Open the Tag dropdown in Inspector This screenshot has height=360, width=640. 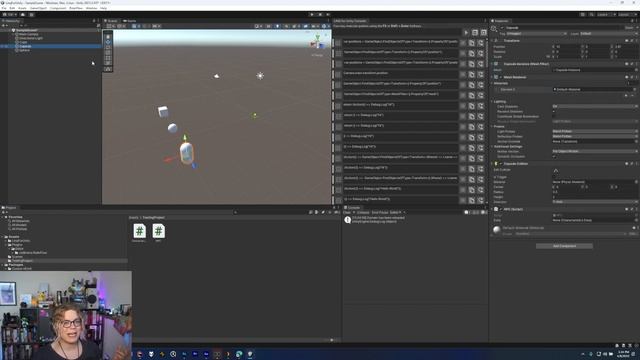click(536, 34)
